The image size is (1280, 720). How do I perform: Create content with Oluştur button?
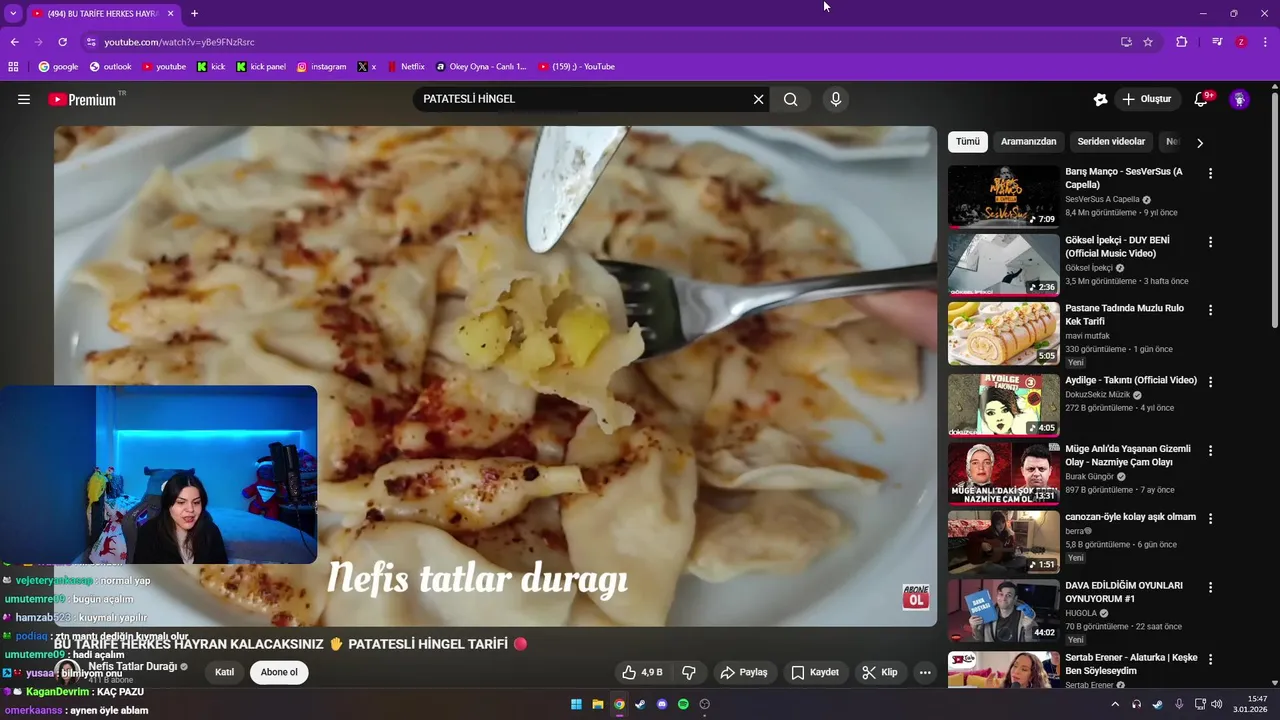[x=1147, y=99]
